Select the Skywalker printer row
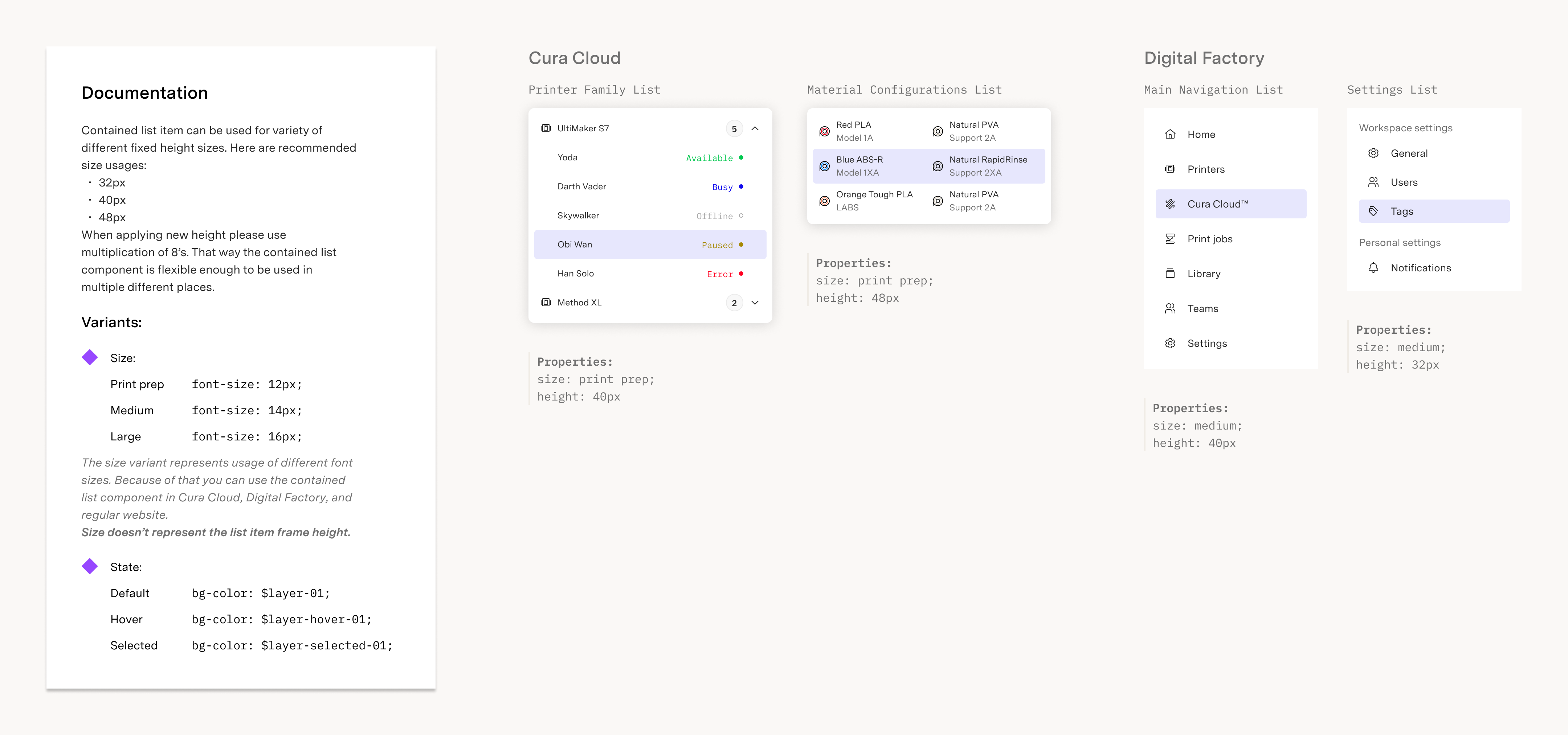The image size is (1568, 735). [650, 215]
